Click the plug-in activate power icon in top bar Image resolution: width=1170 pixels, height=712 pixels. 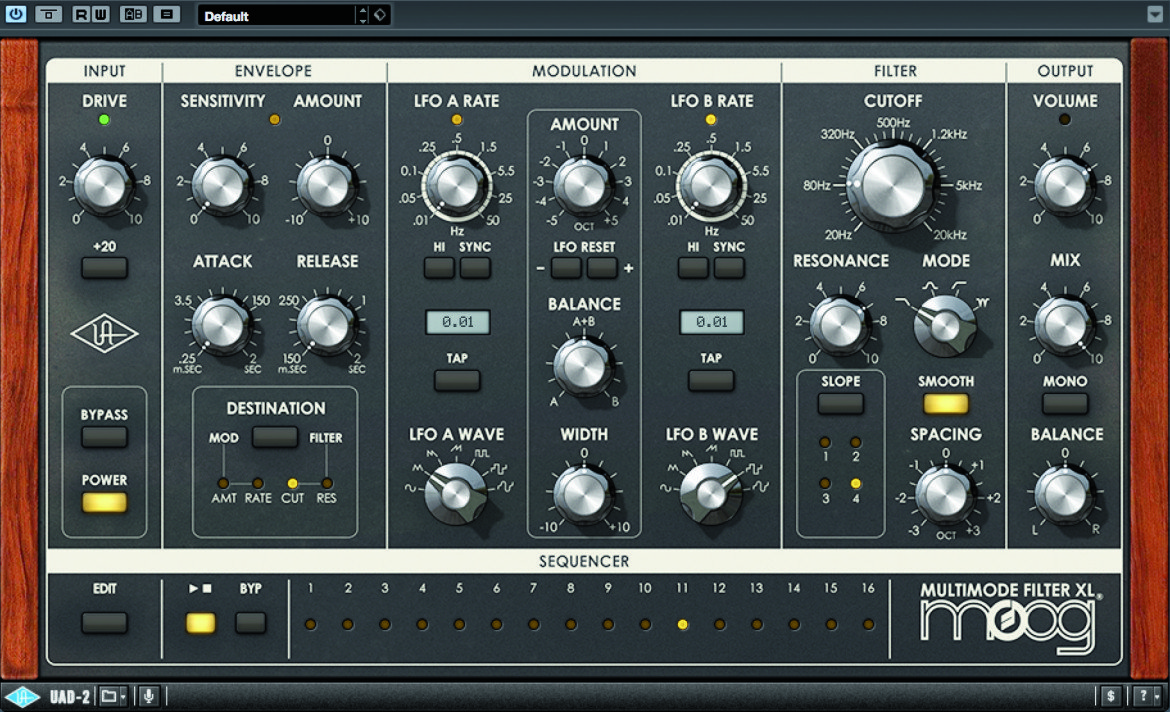point(16,13)
